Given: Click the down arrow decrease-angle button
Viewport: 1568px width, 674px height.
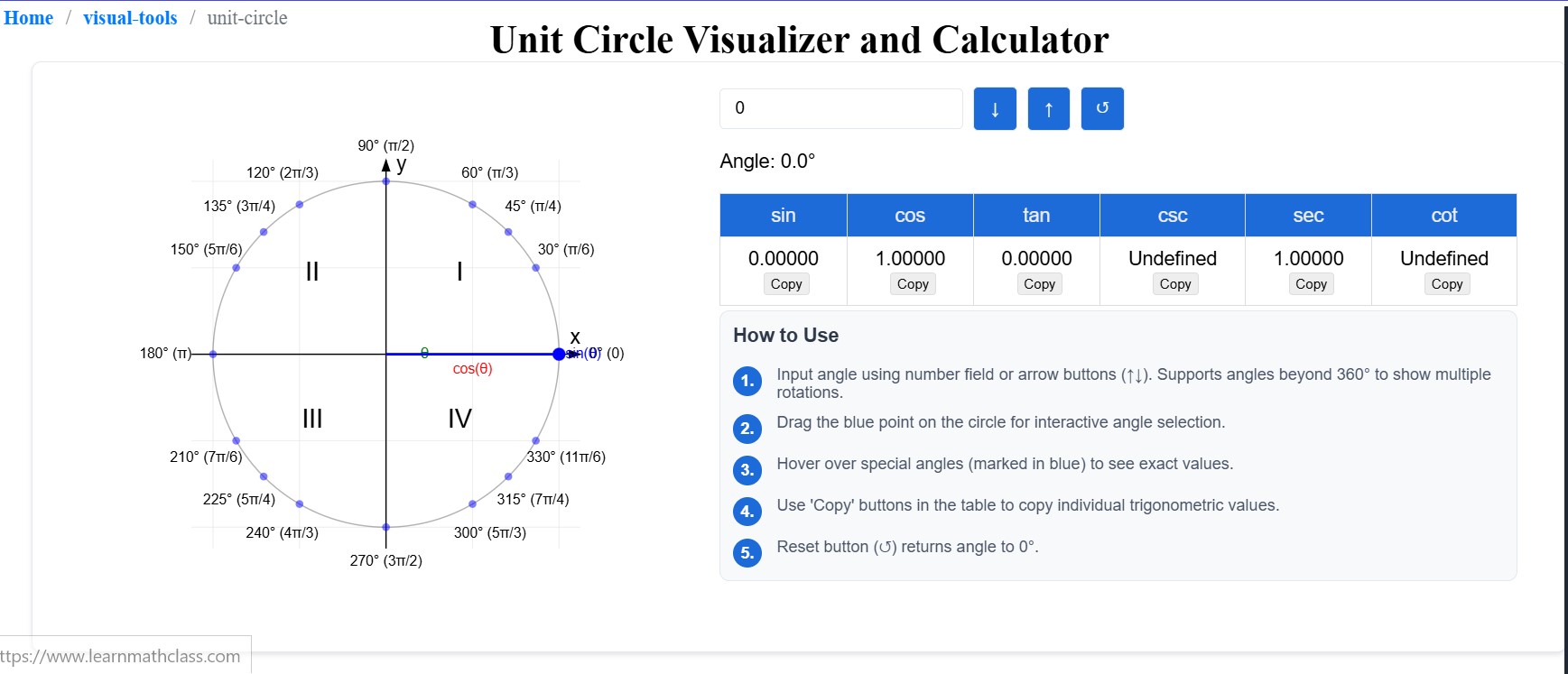Looking at the screenshot, I should coord(995,109).
